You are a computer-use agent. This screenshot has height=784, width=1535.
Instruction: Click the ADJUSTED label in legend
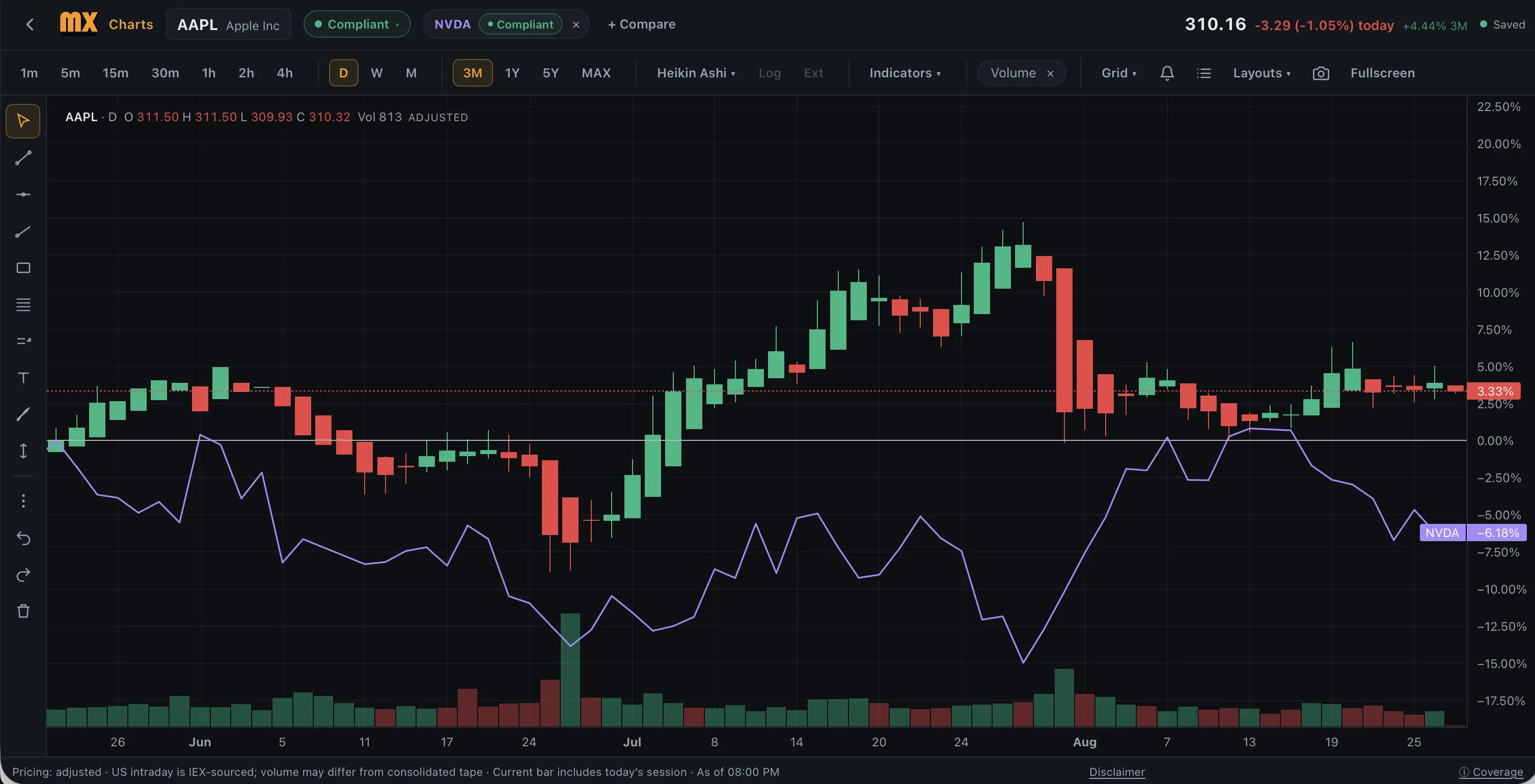tap(438, 118)
